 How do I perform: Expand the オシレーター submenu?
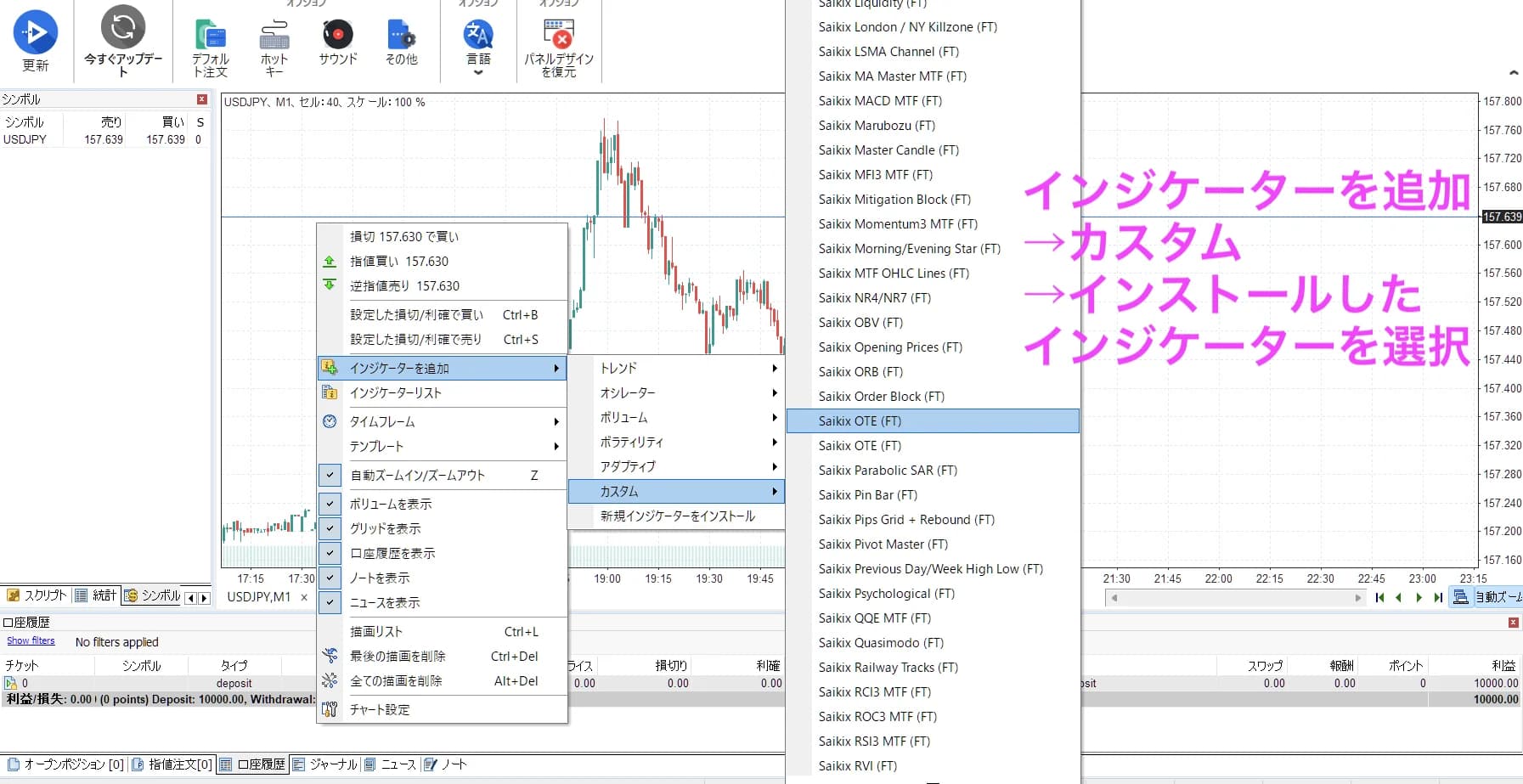676,392
